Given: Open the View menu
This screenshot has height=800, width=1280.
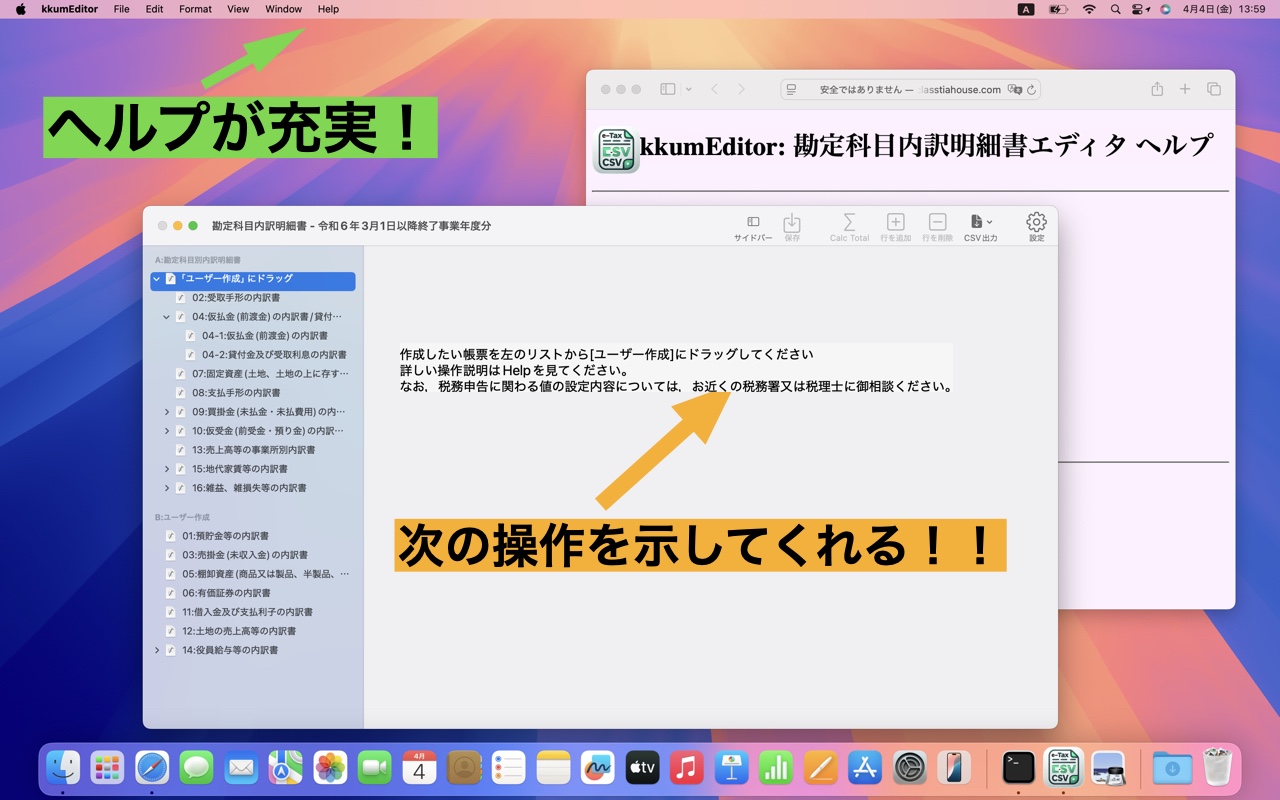Looking at the screenshot, I should pos(238,9).
